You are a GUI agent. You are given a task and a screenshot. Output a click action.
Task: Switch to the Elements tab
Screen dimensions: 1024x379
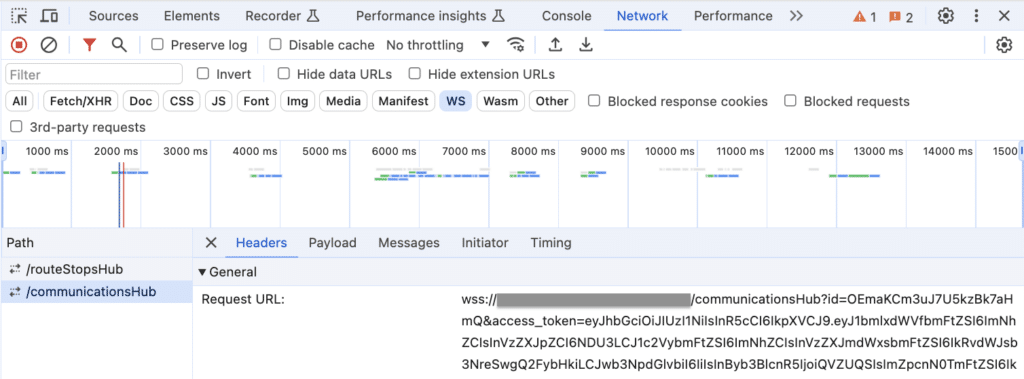coord(191,16)
